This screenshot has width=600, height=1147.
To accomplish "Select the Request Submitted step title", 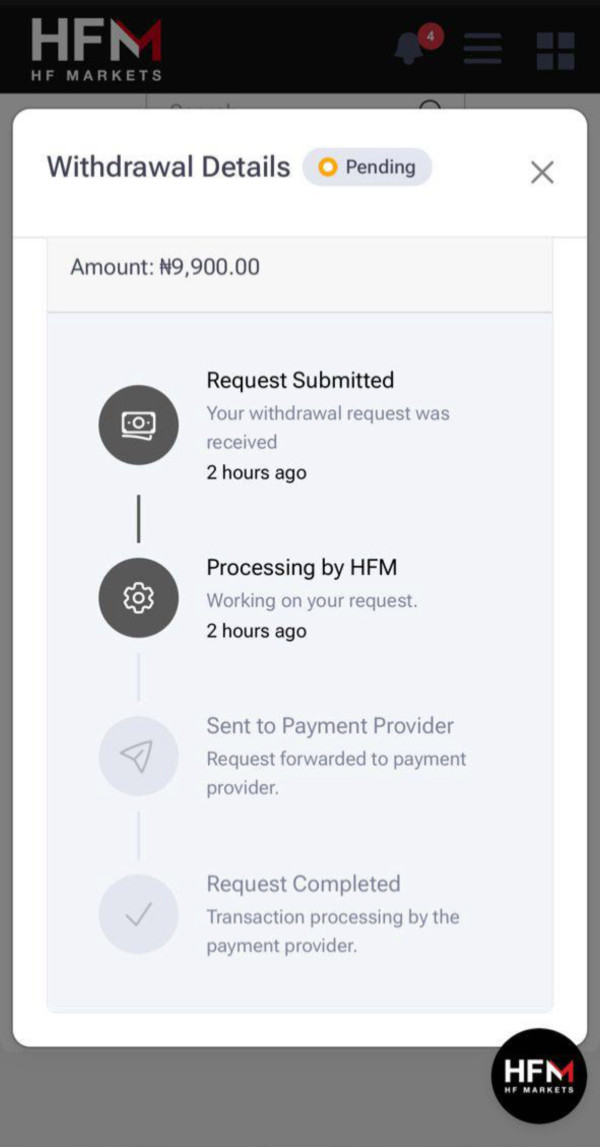I will pos(300,380).
